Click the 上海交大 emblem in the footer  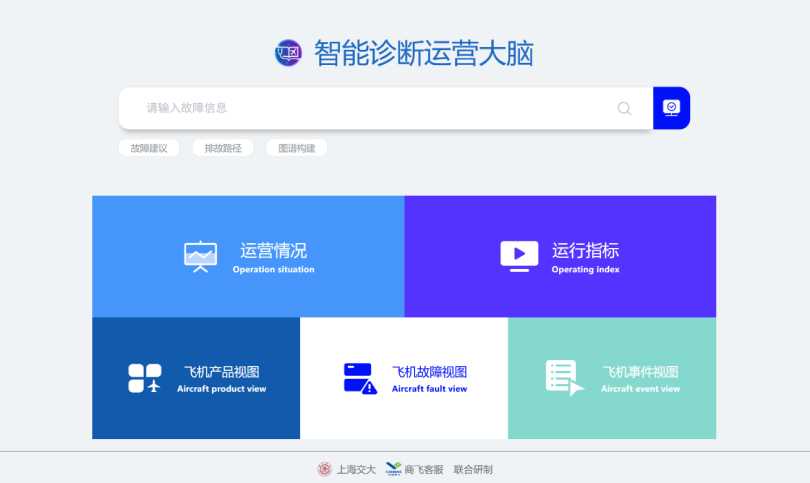(324, 469)
